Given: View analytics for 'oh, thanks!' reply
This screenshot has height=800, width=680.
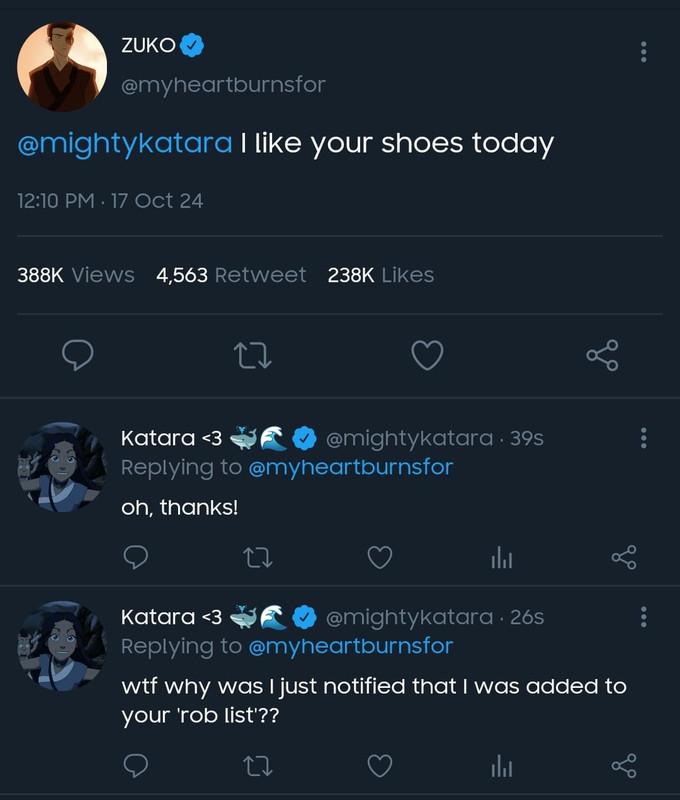Looking at the screenshot, I should pos(501,557).
